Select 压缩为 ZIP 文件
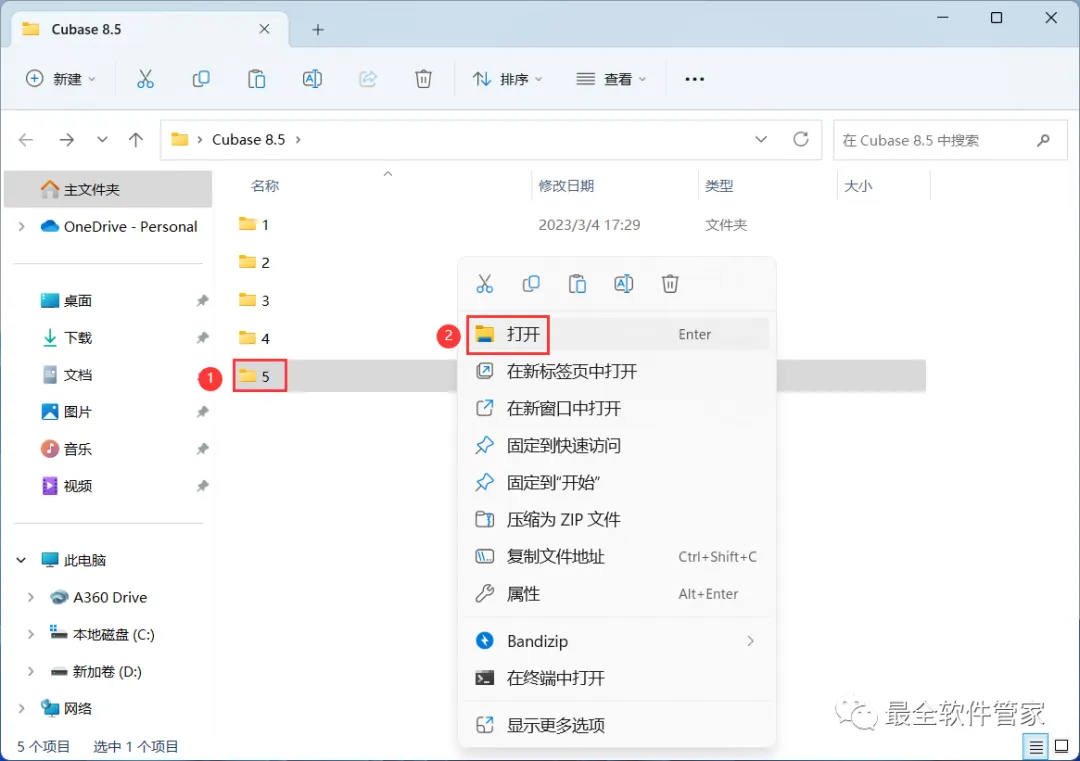The image size is (1080, 761). (617, 520)
